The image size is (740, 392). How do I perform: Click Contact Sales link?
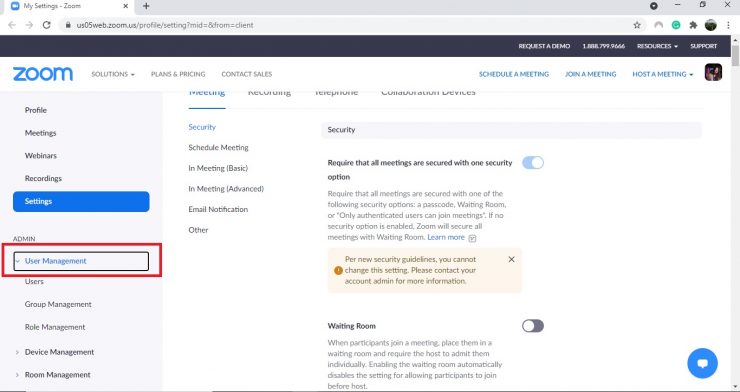[x=247, y=74]
